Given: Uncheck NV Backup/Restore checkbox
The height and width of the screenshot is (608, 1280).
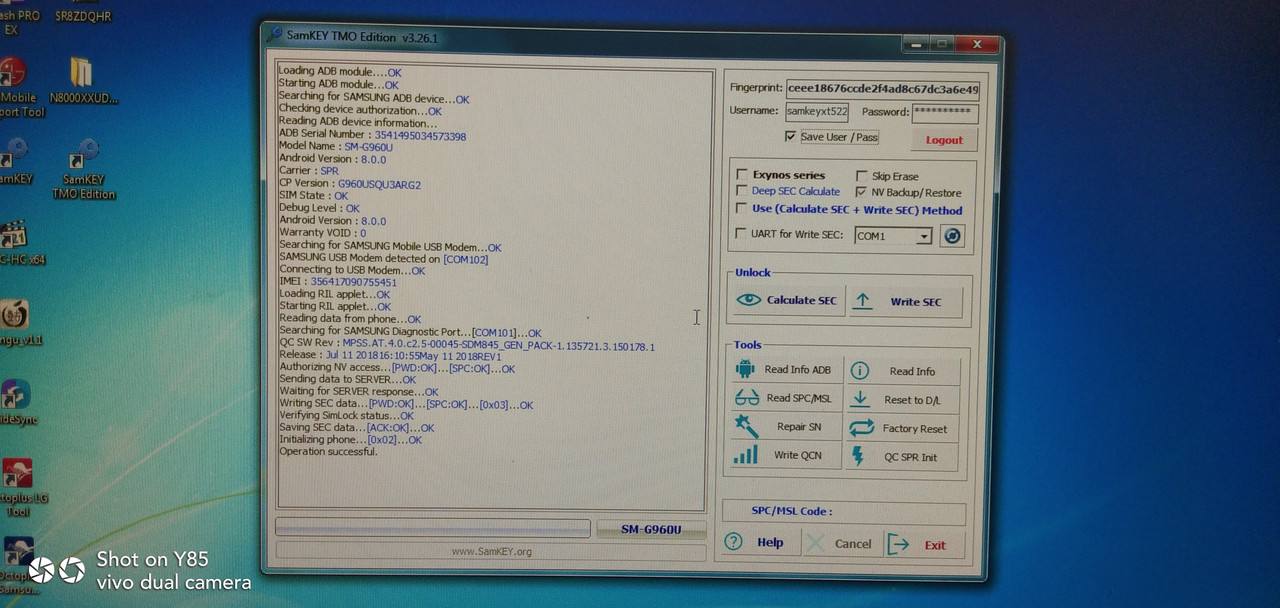Looking at the screenshot, I should 862,192.
